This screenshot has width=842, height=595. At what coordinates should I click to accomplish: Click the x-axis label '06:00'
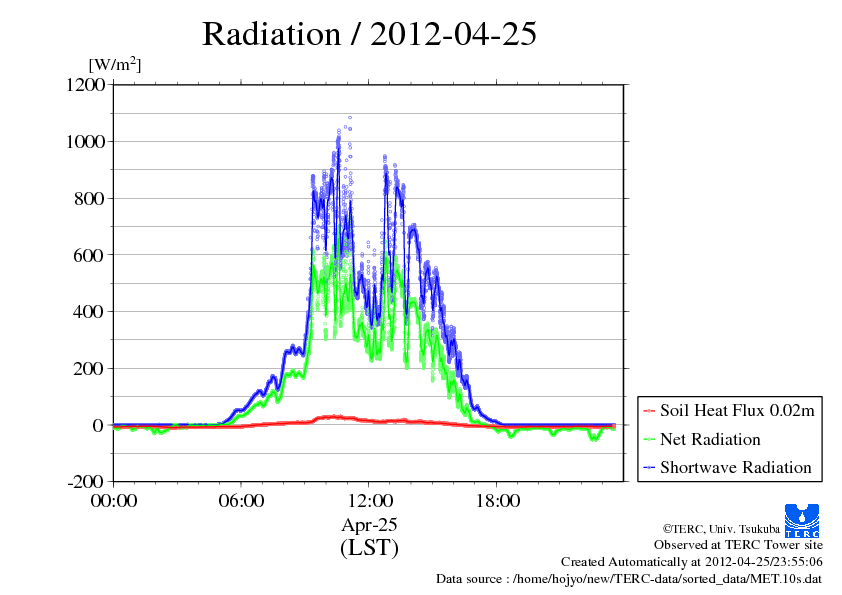[241, 501]
